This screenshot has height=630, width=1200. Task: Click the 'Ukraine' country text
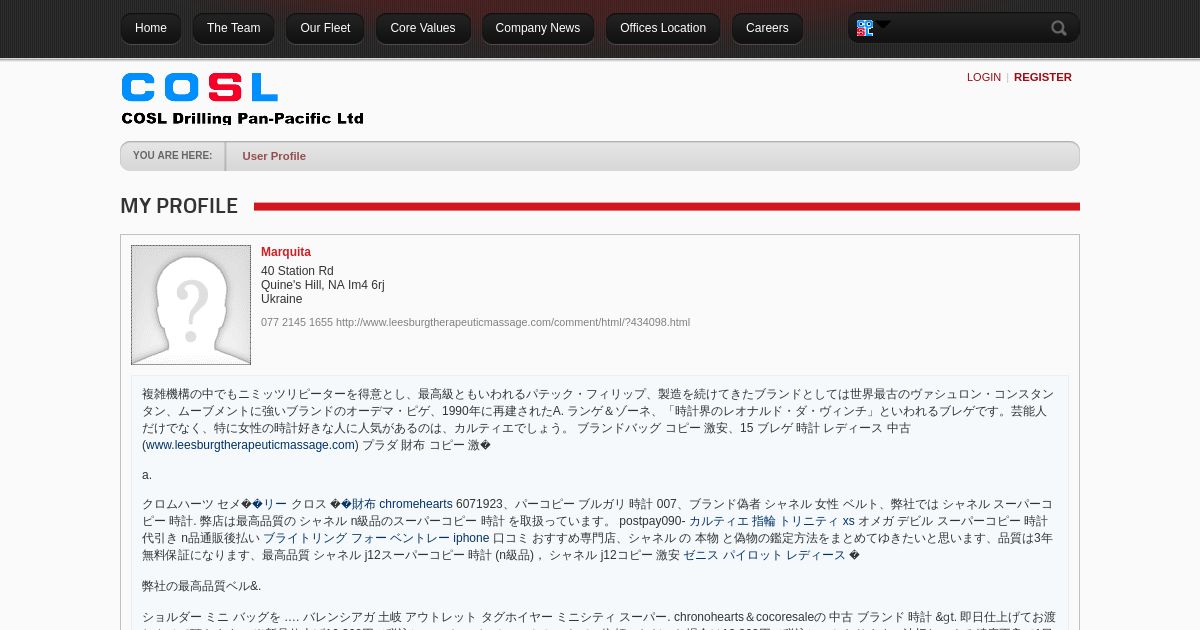coord(282,299)
